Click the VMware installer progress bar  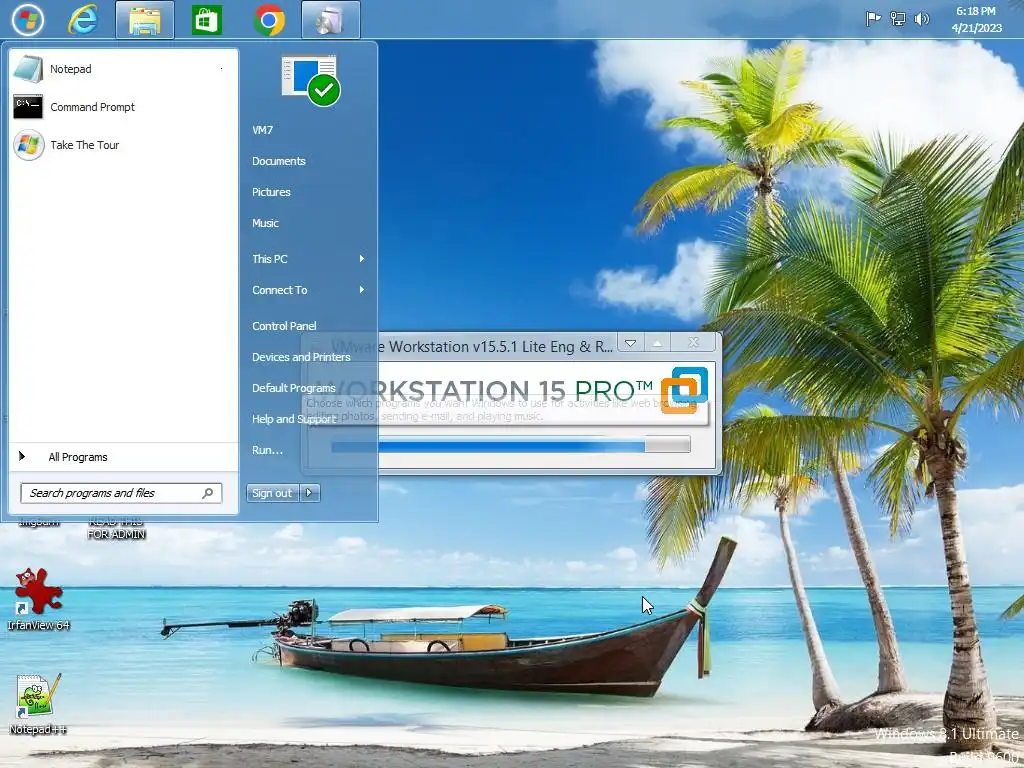tap(510, 446)
